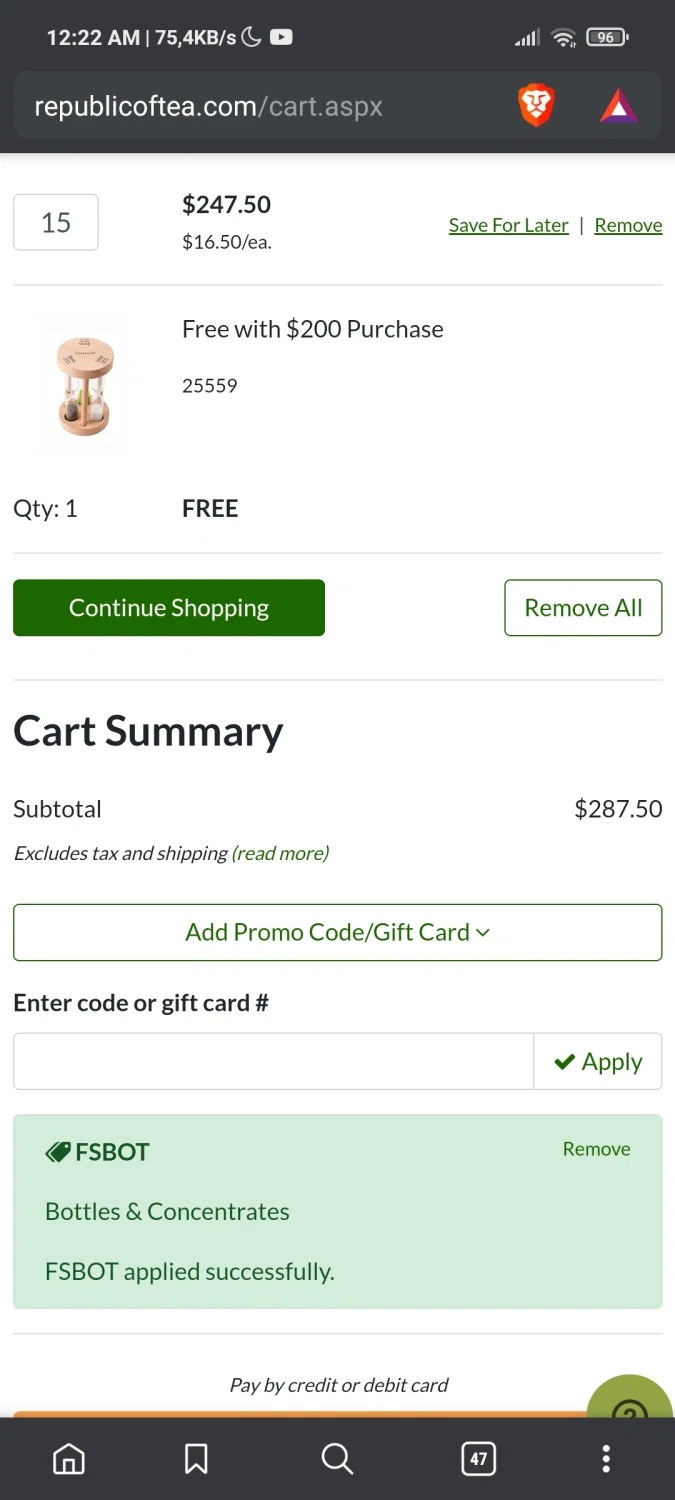Tap the search magnifier icon
675x1500 pixels.
click(x=337, y=1459)
